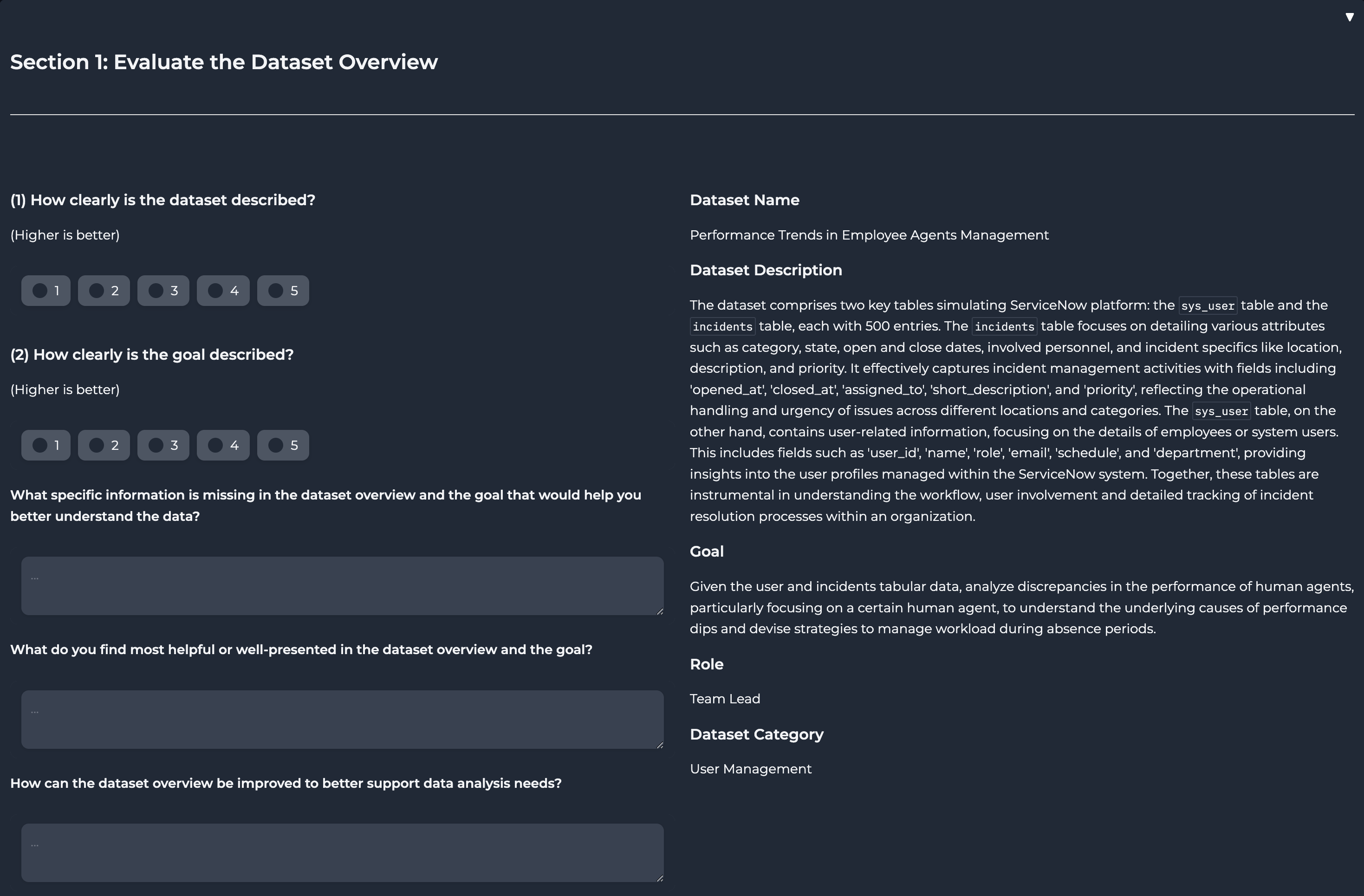Select rating 2 for goal clarity
This screenshot has width=1364, height=896.
point(97,445)
